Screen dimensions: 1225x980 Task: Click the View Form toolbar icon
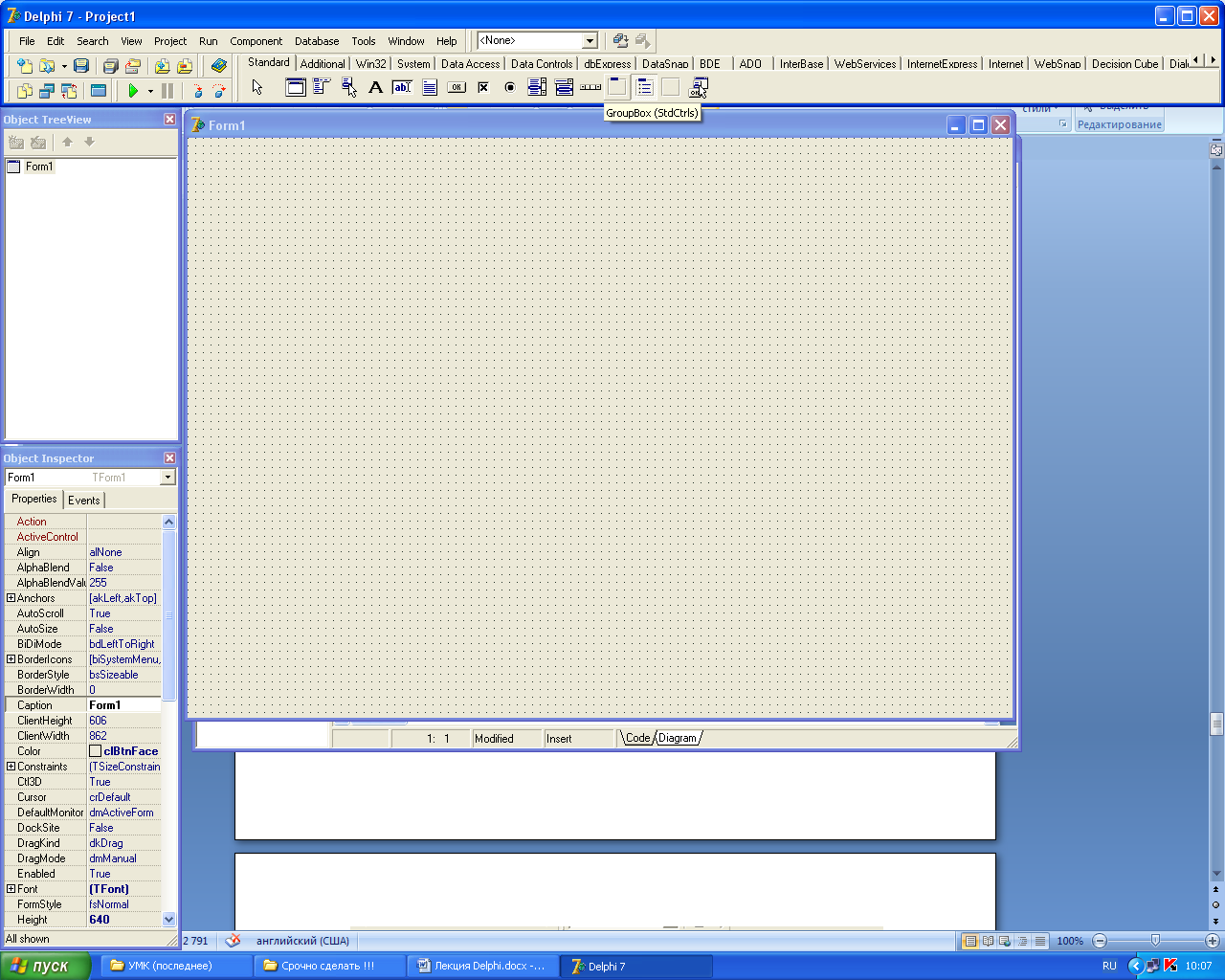pos(46,91)
